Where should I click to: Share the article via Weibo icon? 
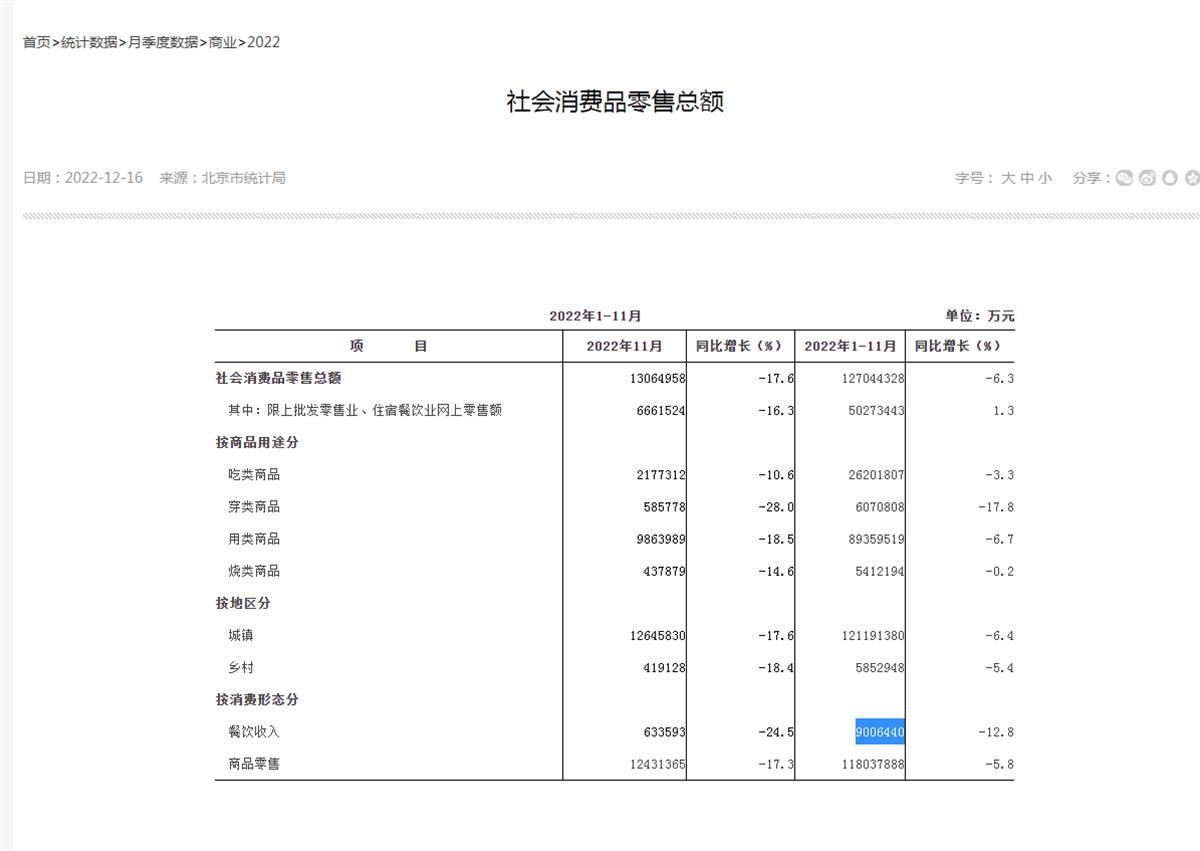pyautogui.click(x=1147, y=178)
